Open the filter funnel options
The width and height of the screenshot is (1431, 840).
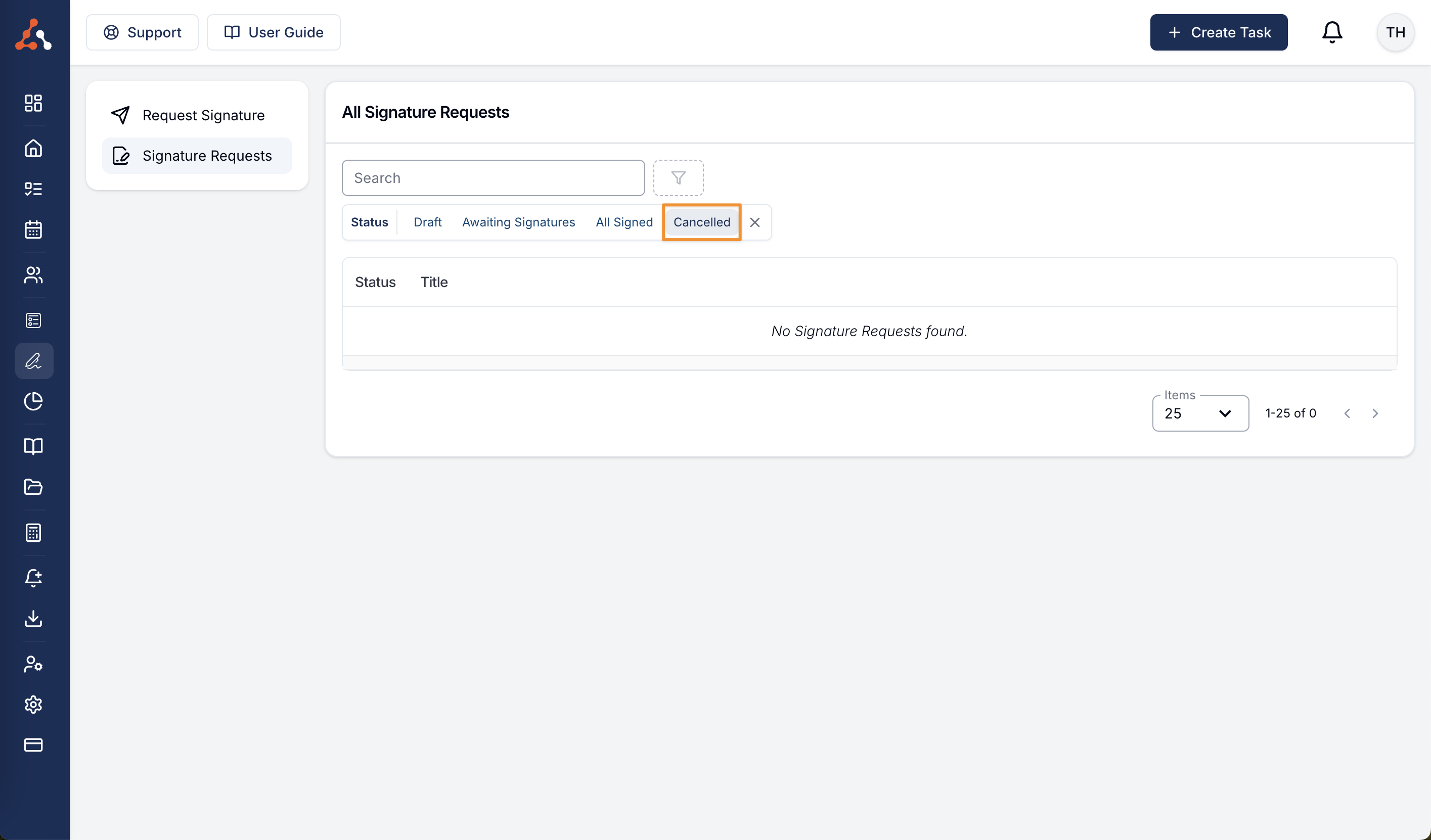click(678, 177)
